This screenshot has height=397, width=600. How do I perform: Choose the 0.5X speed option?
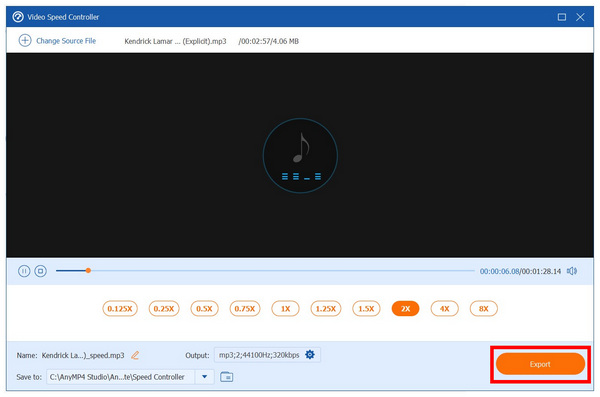tap(204, 309)
